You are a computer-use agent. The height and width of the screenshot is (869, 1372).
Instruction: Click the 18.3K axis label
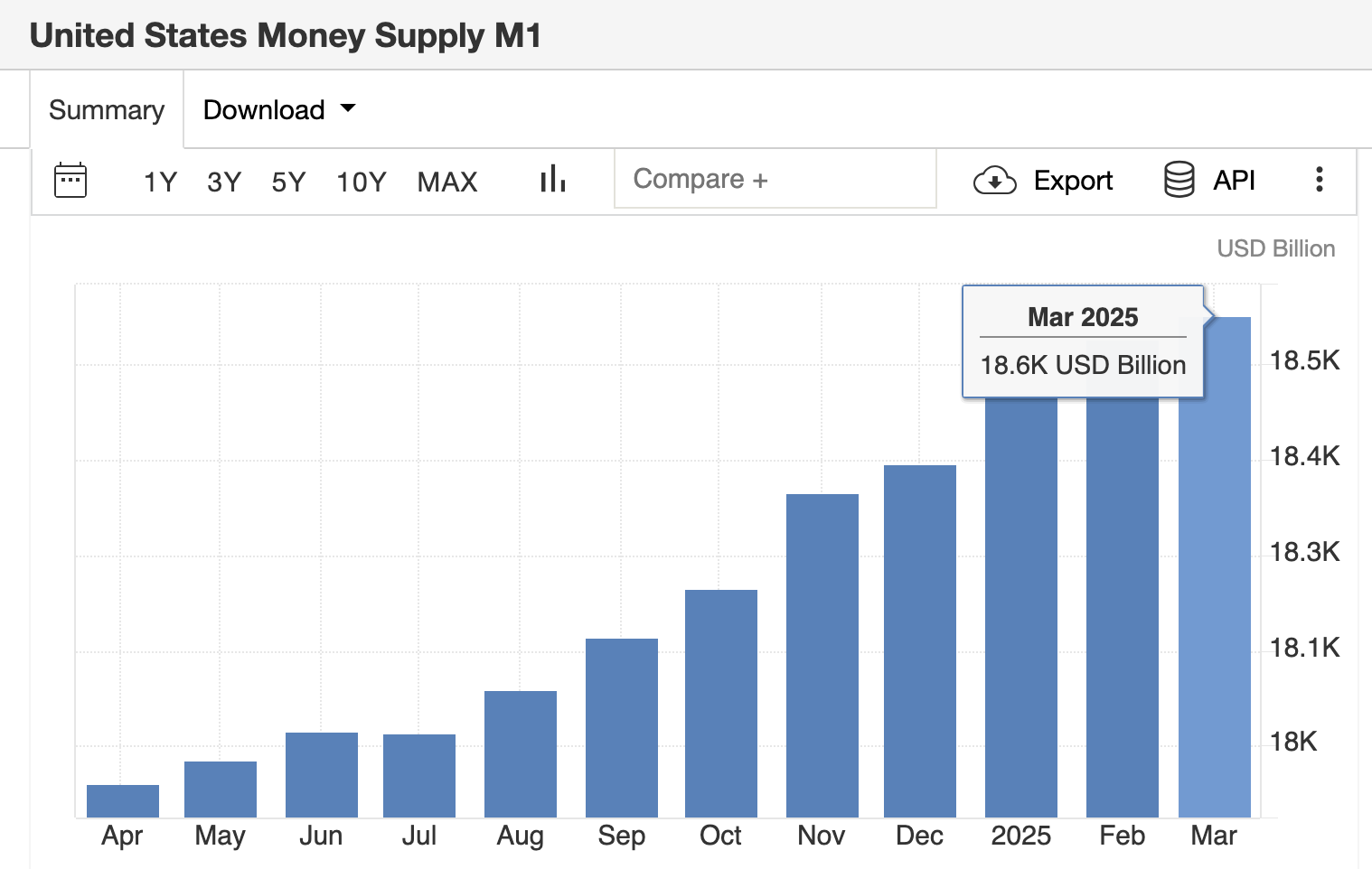pyautogui.click(x=1304, y=552)
